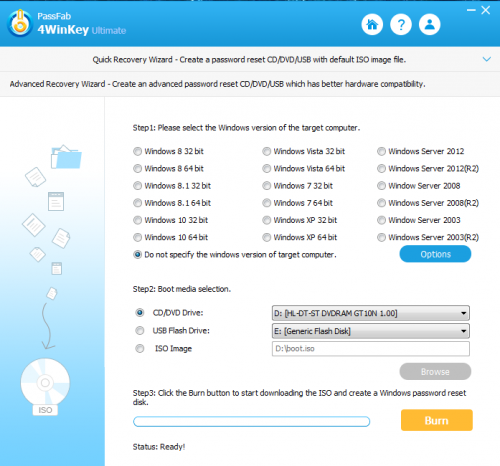Click the orange Burn button

437,420
